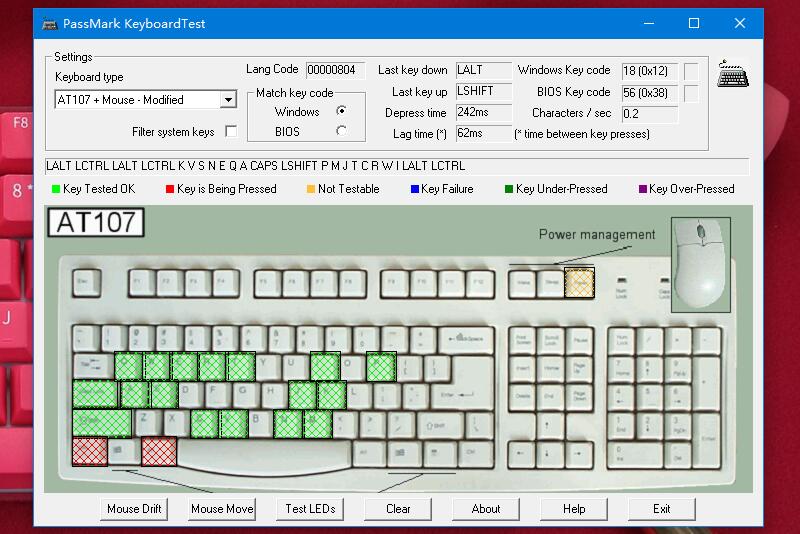Open Help

574,508
